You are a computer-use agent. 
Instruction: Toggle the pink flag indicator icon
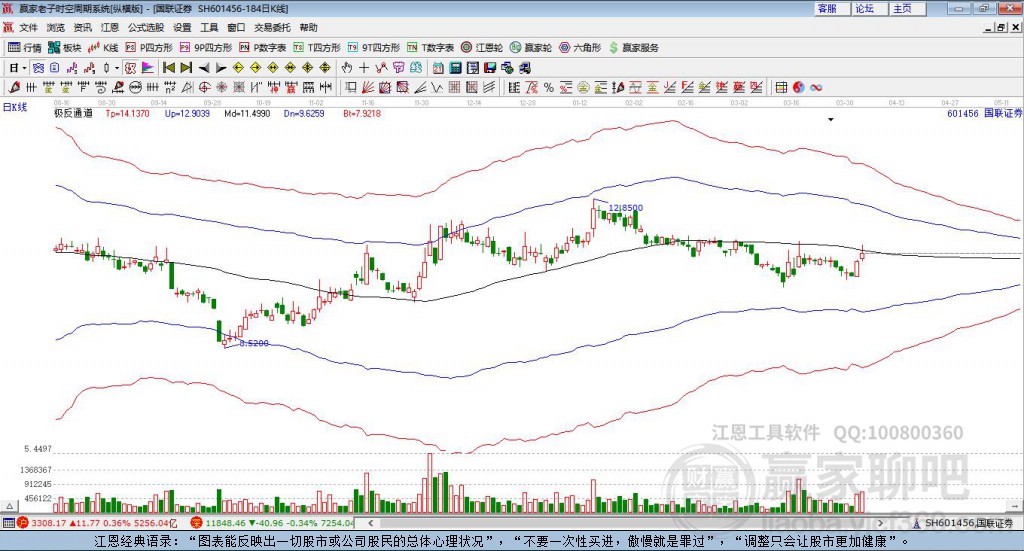[148, 68]
